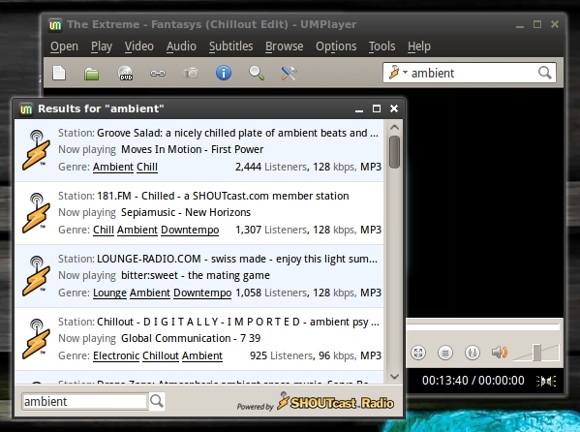Open the green folder directory icon
This screenshot has width=580, height=432.
pyautogui.click(x=91, y=74)
